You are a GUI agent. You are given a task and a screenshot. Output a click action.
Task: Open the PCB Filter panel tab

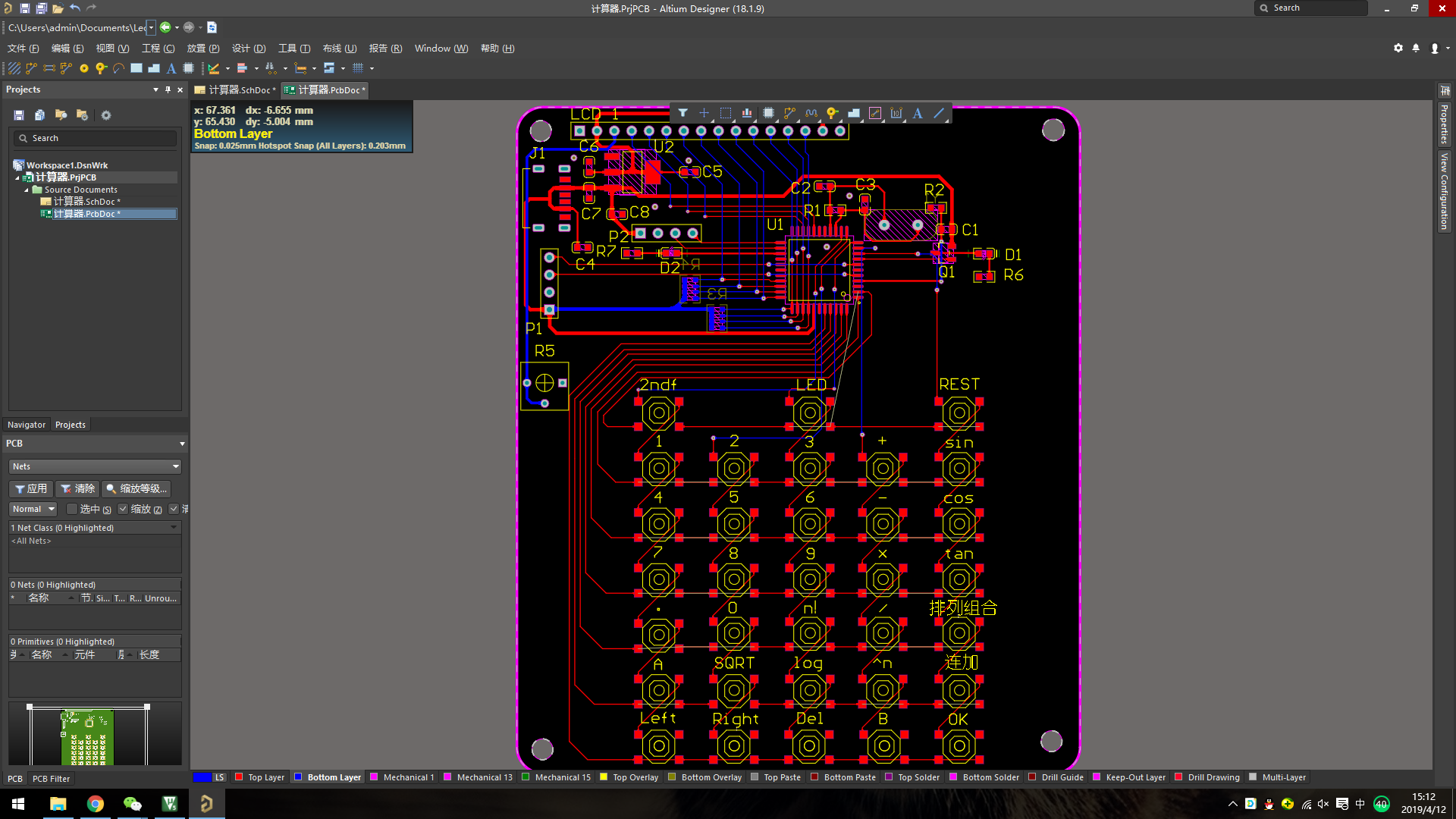coord(51,779)
